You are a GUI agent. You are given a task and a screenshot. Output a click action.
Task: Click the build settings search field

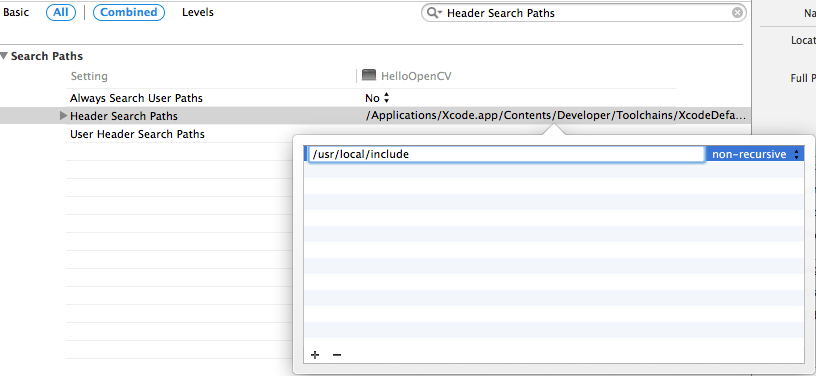point(583,13)
